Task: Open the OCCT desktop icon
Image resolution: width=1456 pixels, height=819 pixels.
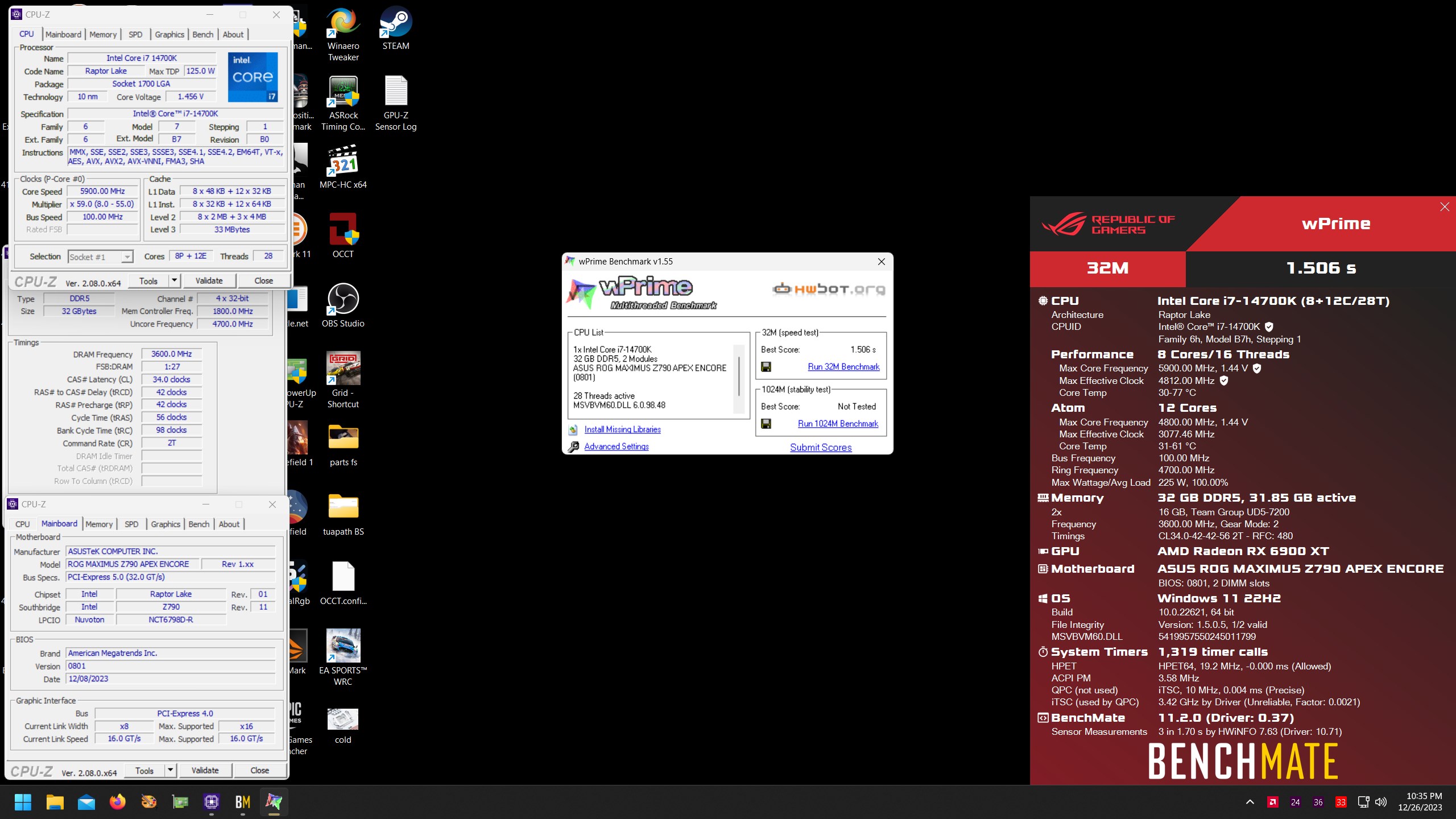Action: [343, 236]
